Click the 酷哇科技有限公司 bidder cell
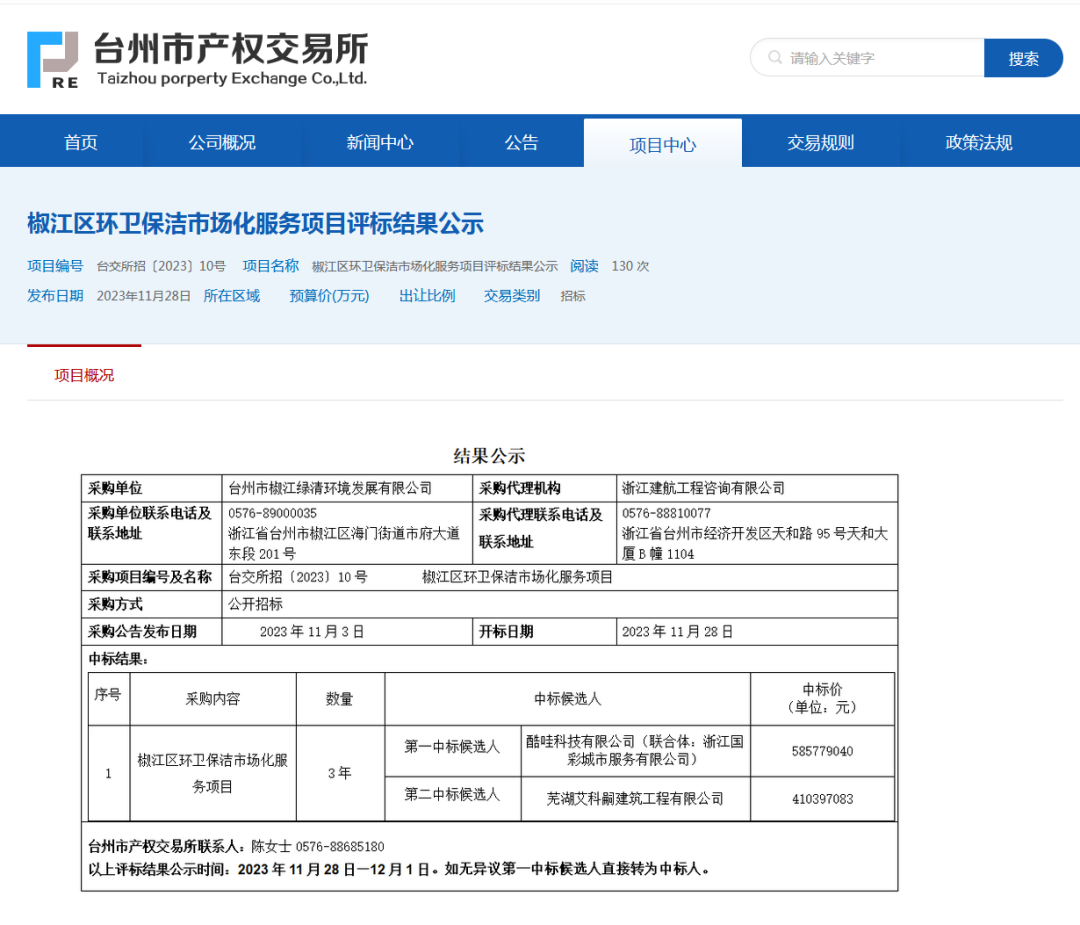The height and width of the screenshot is (925, 1080). tap(635, 750)
